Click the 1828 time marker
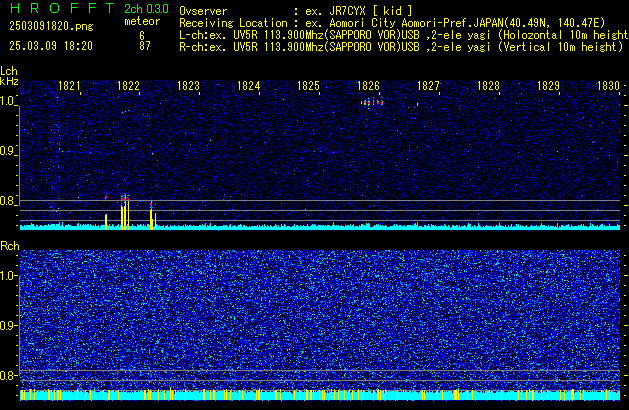 (488, 86)
